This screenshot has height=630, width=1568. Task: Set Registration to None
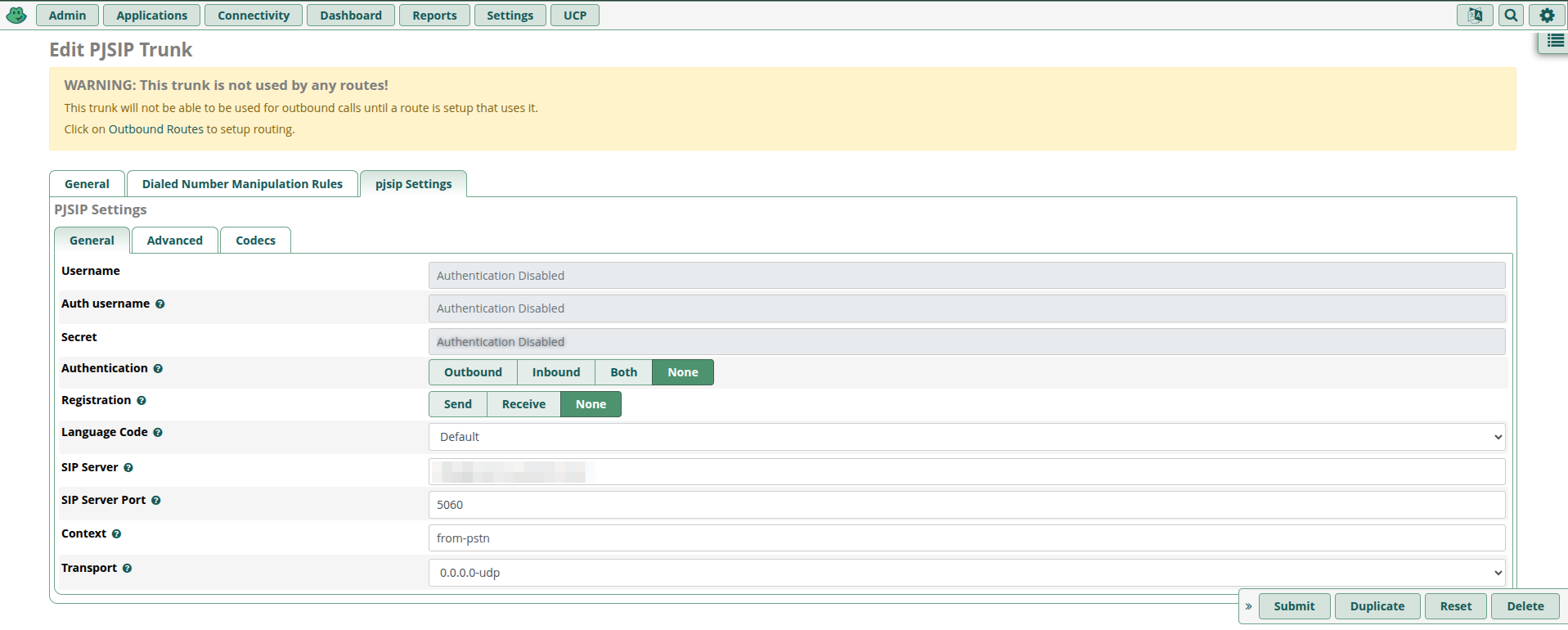[591, 404]
